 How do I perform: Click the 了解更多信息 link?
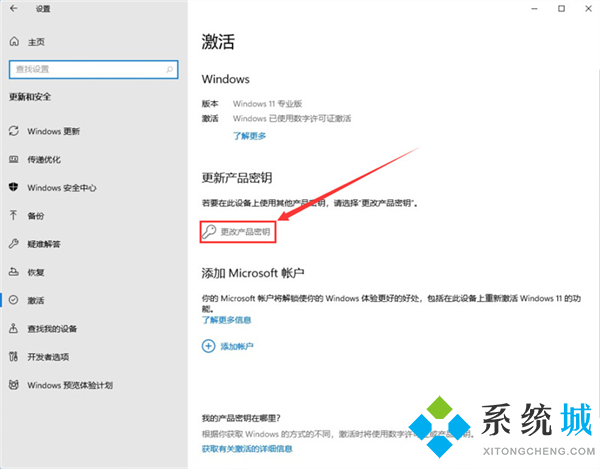click(x=227, y=320)
